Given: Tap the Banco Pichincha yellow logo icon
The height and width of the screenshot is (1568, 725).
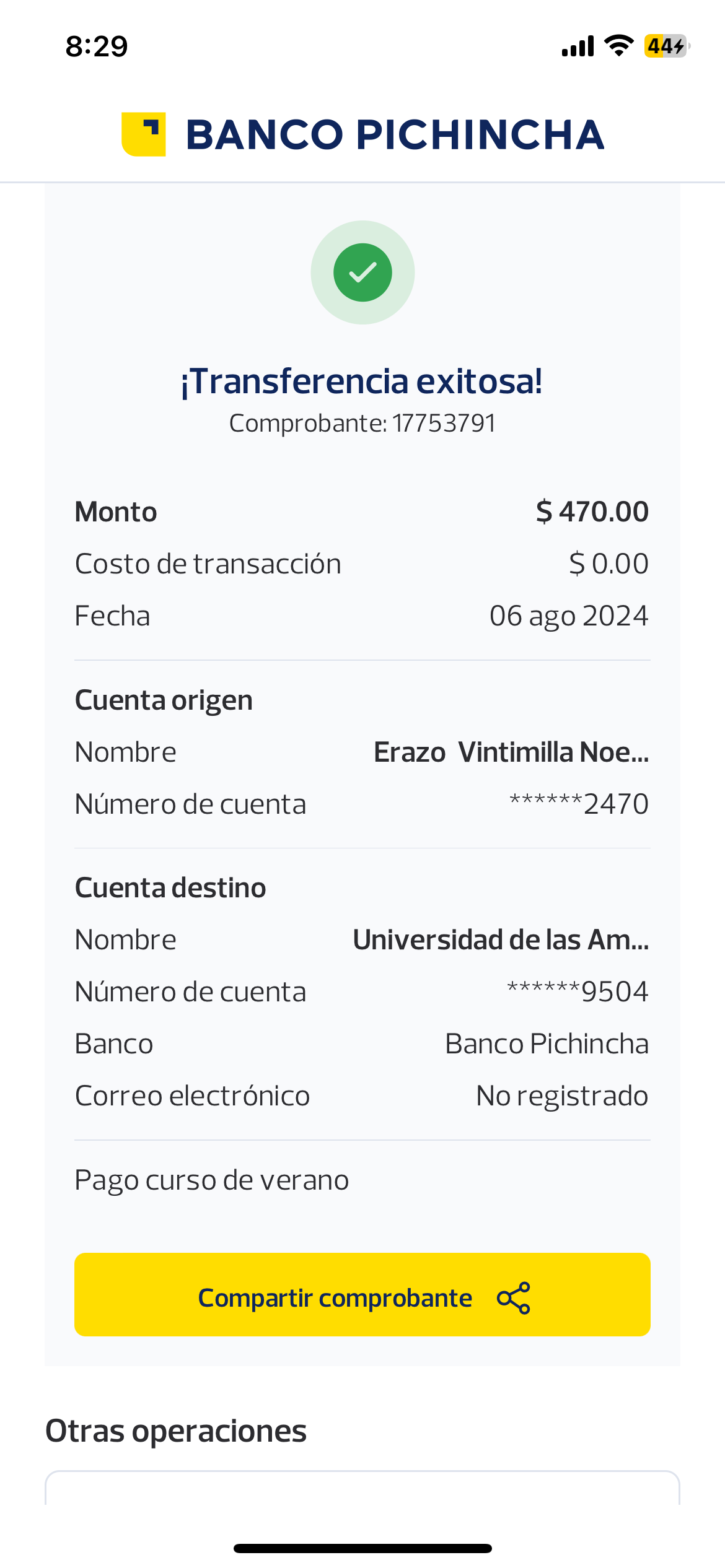Looking at the screenshot, I should pos(144,134).
